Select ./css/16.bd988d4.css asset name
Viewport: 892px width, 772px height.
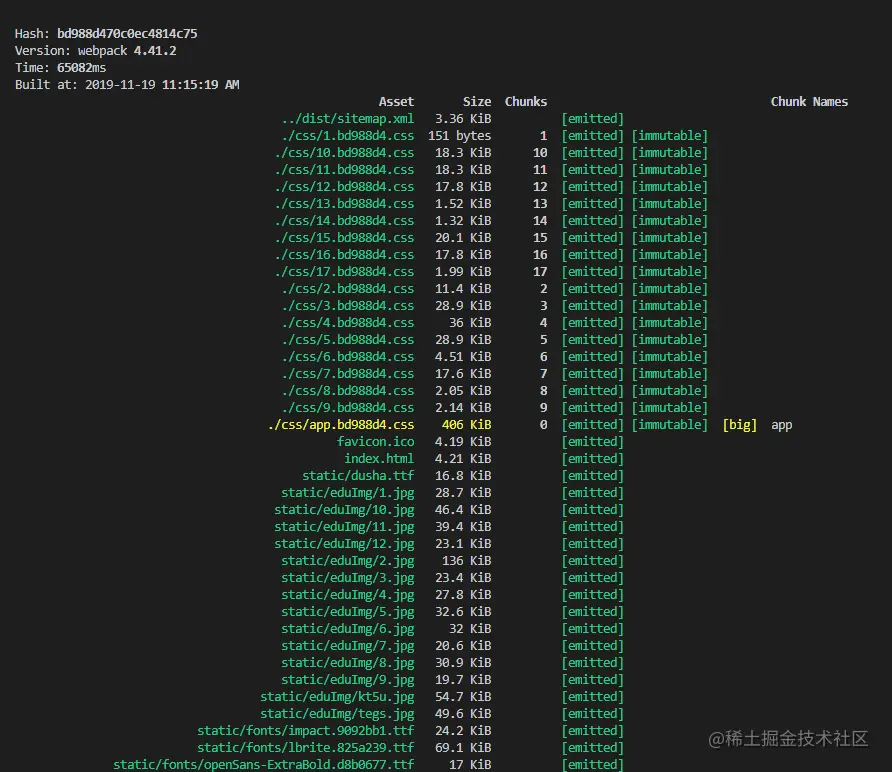pos(344,255)
